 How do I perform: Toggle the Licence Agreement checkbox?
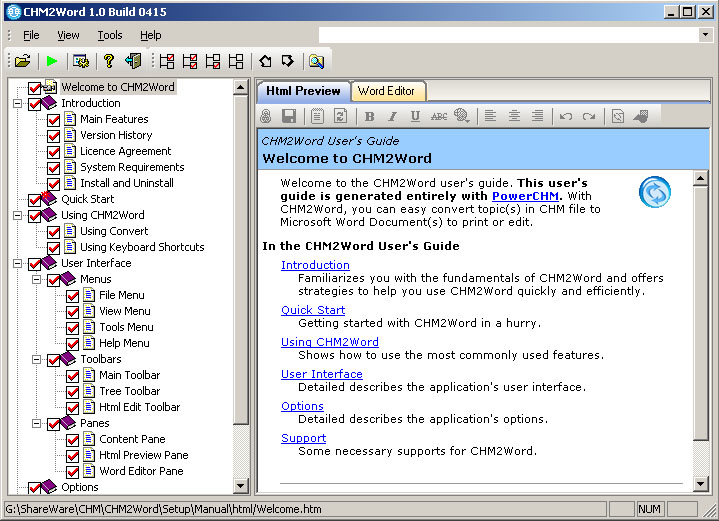pyautogui.click(x=54, y=152)
